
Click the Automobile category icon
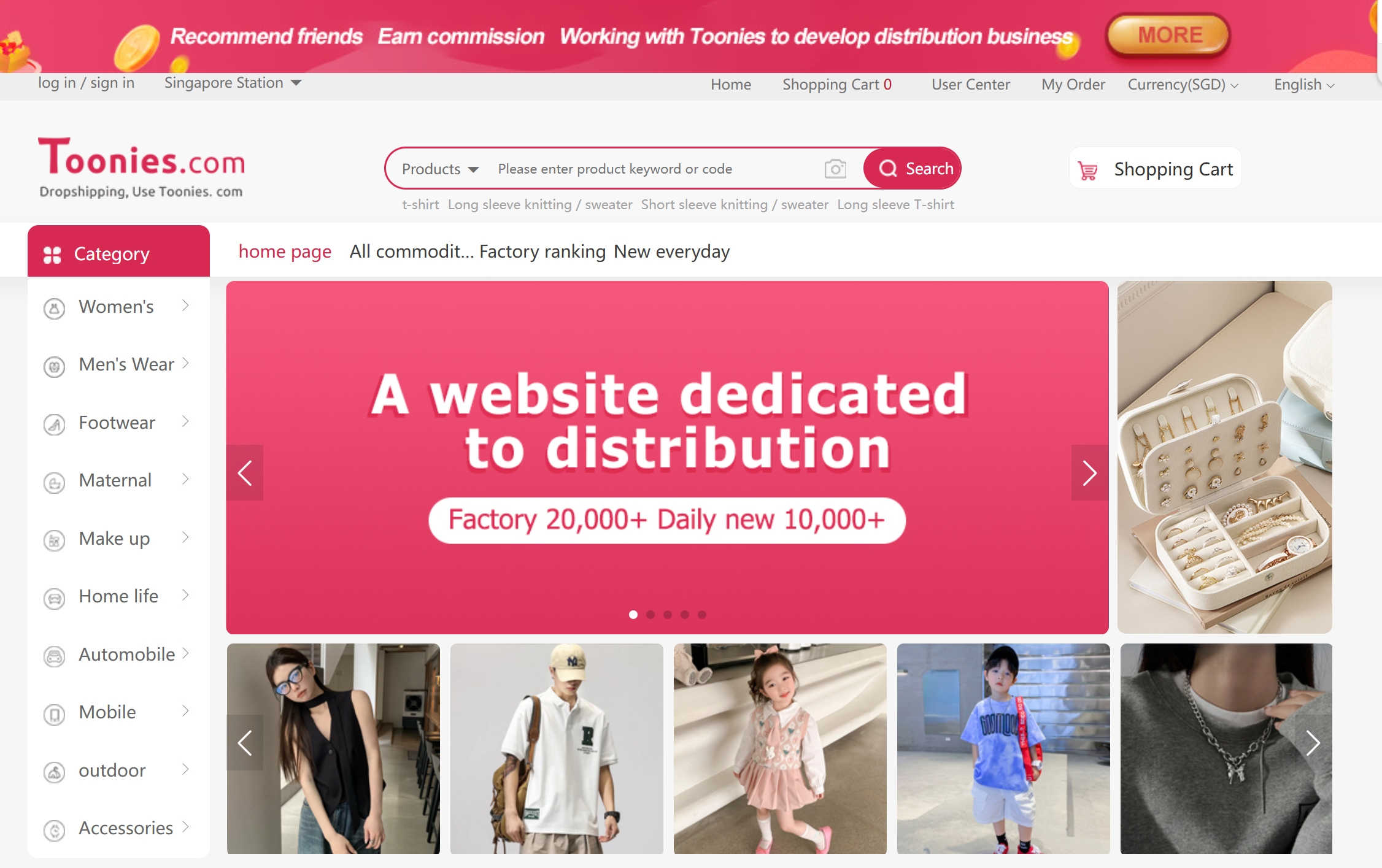54,656
